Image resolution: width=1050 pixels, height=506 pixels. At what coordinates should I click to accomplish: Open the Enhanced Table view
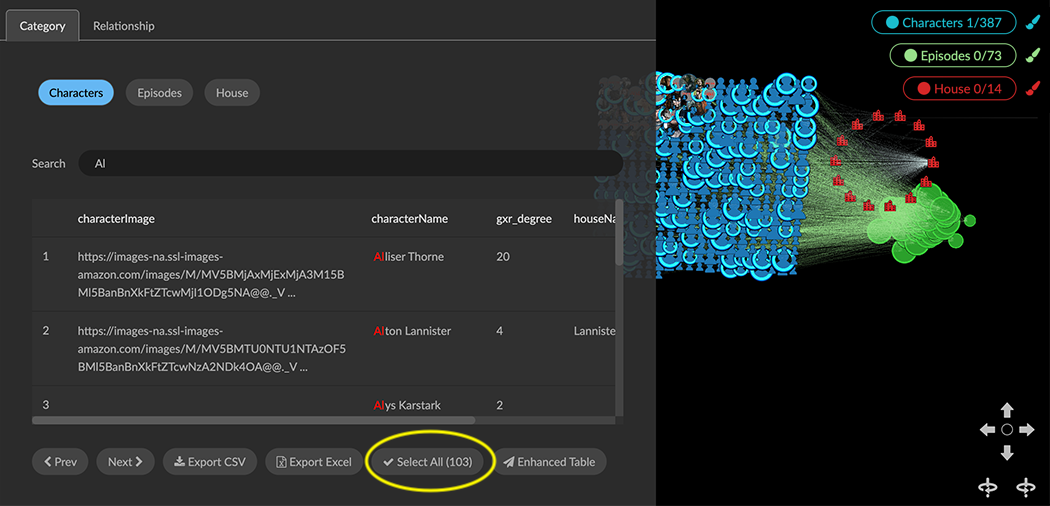click(549, 462)
